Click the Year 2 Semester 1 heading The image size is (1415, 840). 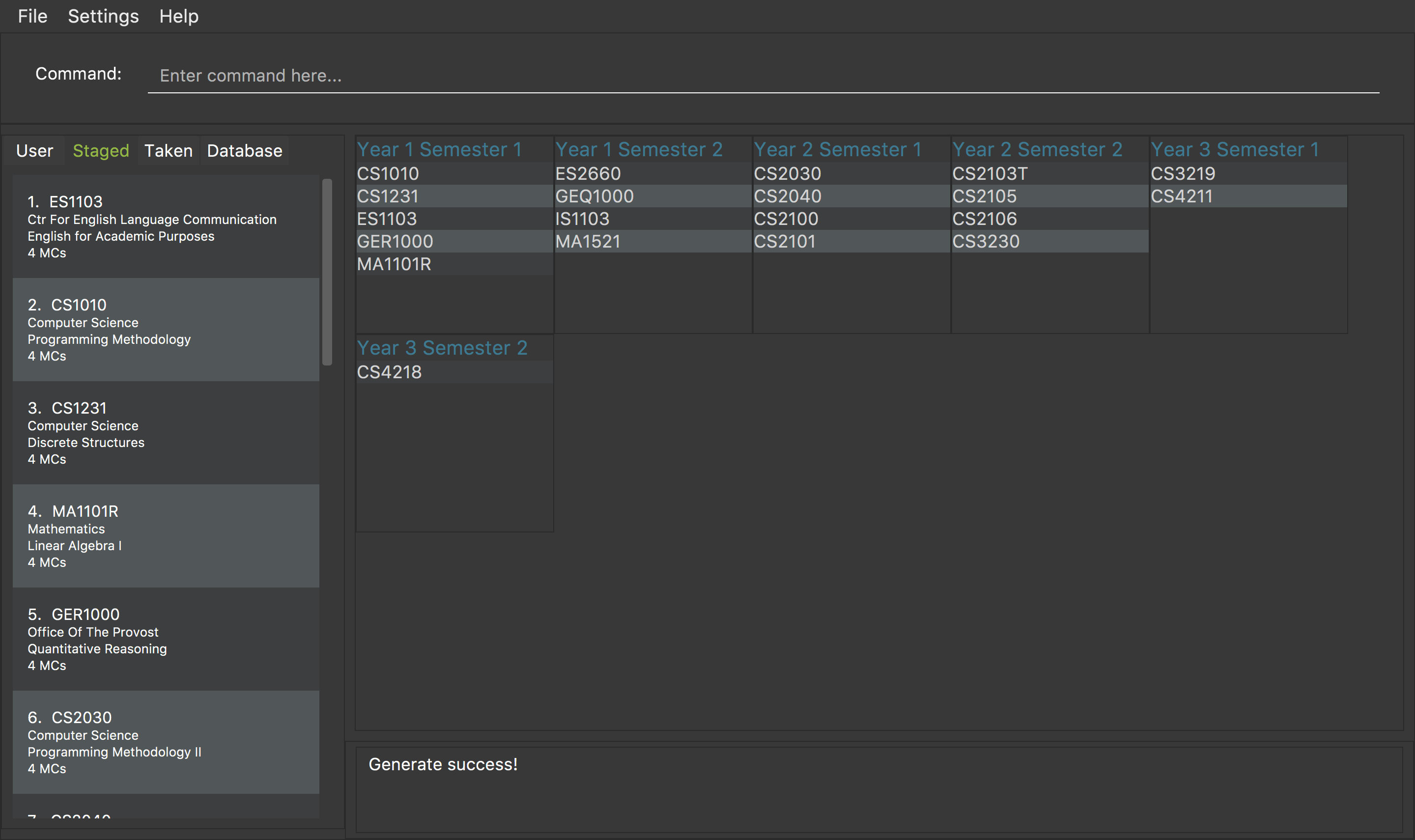[838, 149]
